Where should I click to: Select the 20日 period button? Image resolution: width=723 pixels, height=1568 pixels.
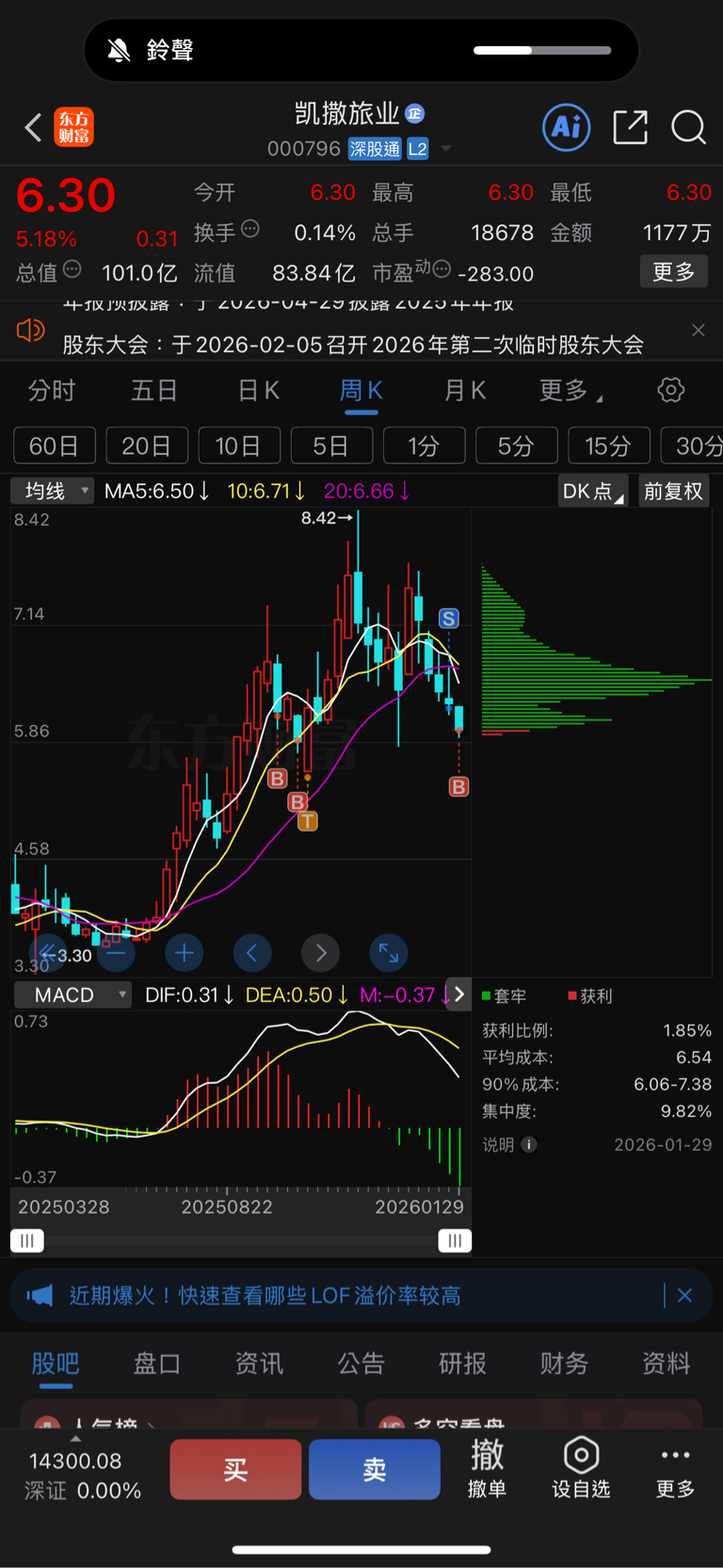[x=147, y=445]
